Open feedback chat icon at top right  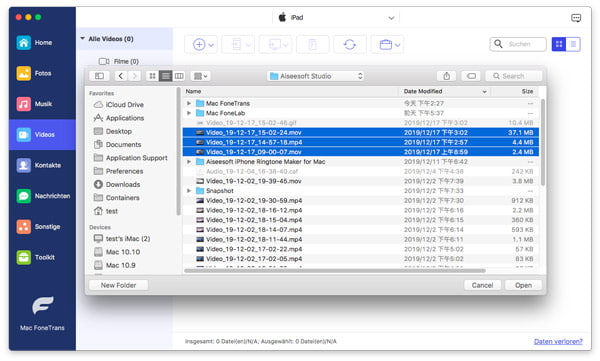click(576, 18)
